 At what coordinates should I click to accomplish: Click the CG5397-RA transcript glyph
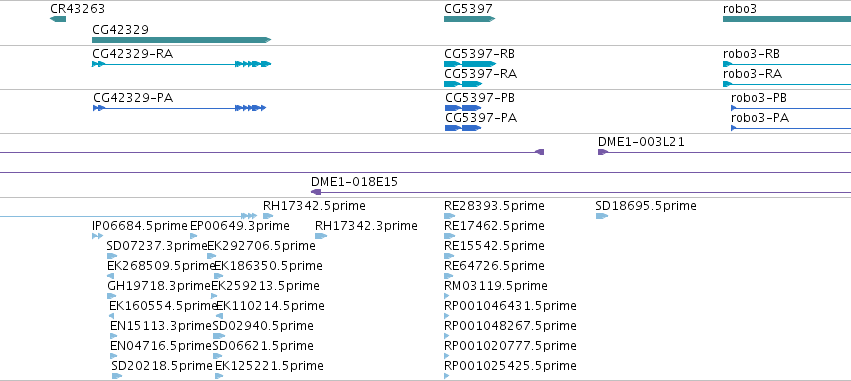click(463, 84)
